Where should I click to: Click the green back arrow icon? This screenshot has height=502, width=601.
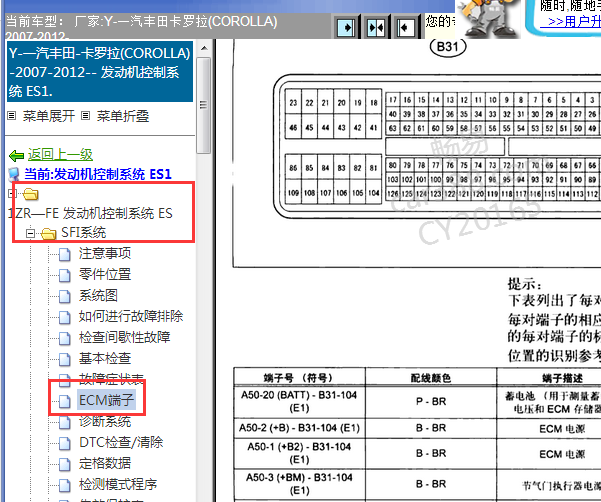16,156
